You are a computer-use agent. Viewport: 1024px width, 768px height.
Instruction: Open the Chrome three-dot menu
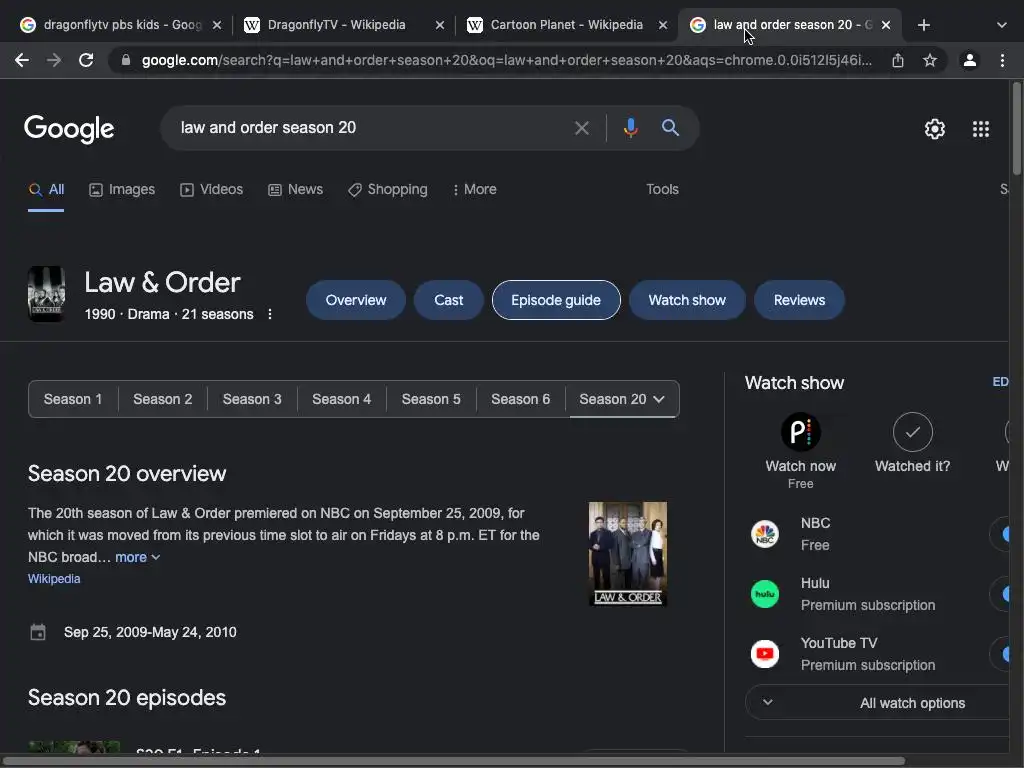[1002, 60]
